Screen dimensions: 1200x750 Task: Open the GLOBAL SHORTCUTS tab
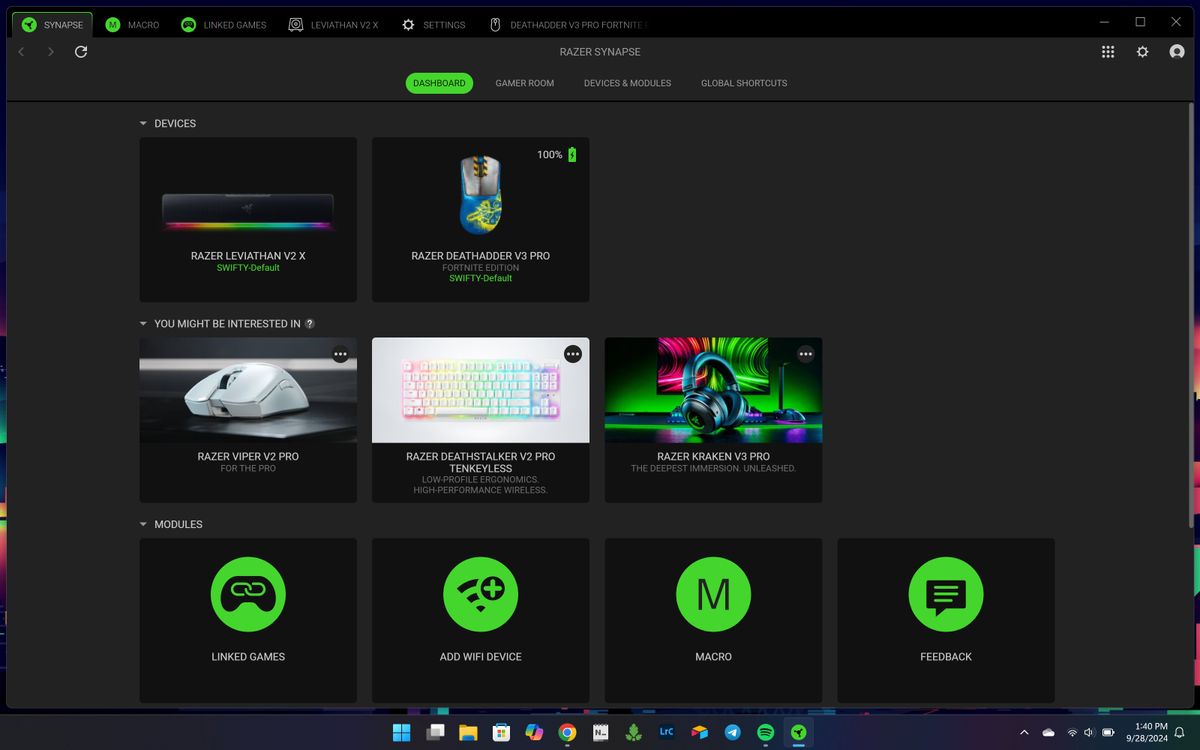(x=743, y=83)
